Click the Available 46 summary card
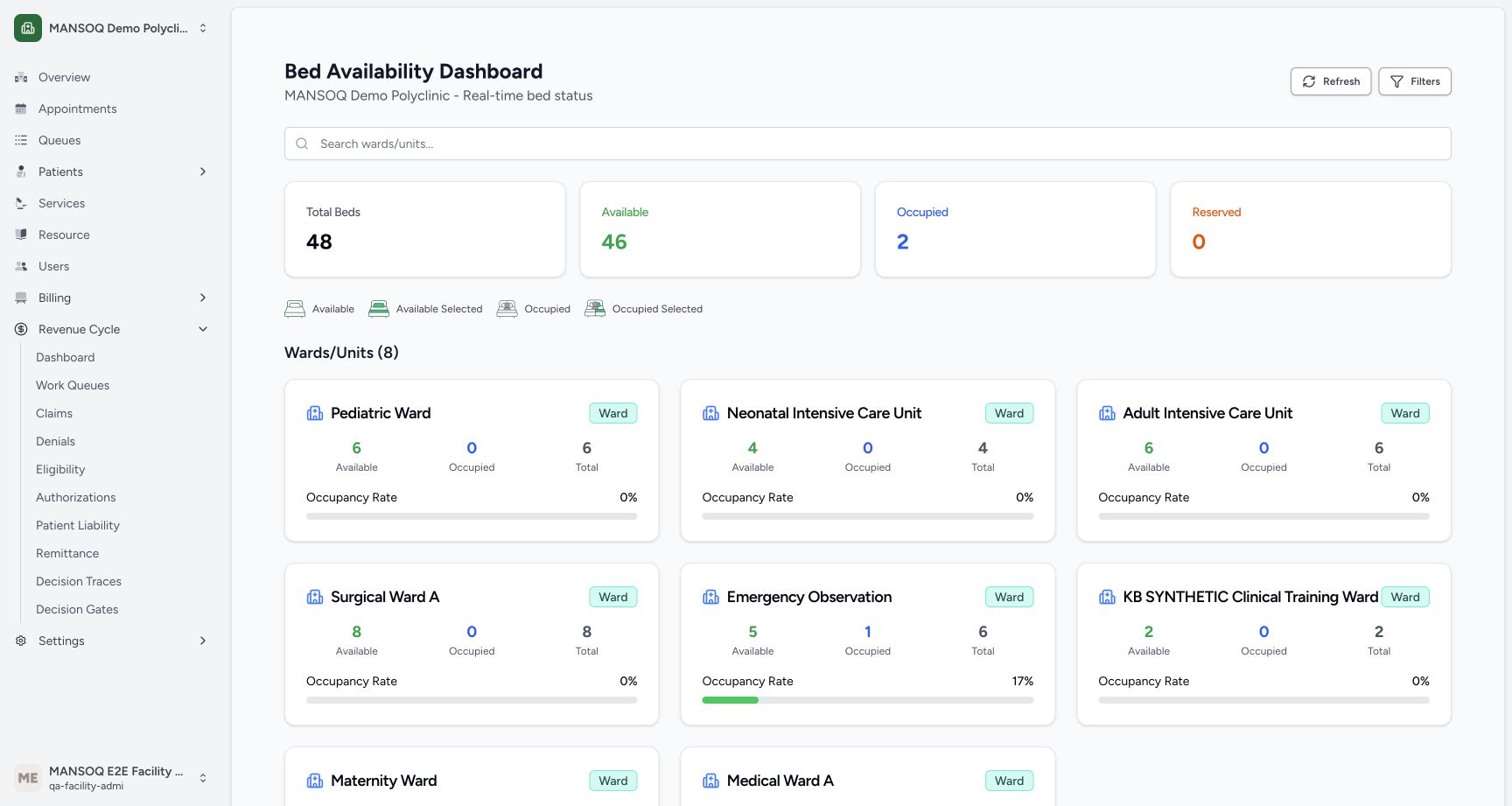Screen dimensions: 1512x806 [x=720, y=229]
